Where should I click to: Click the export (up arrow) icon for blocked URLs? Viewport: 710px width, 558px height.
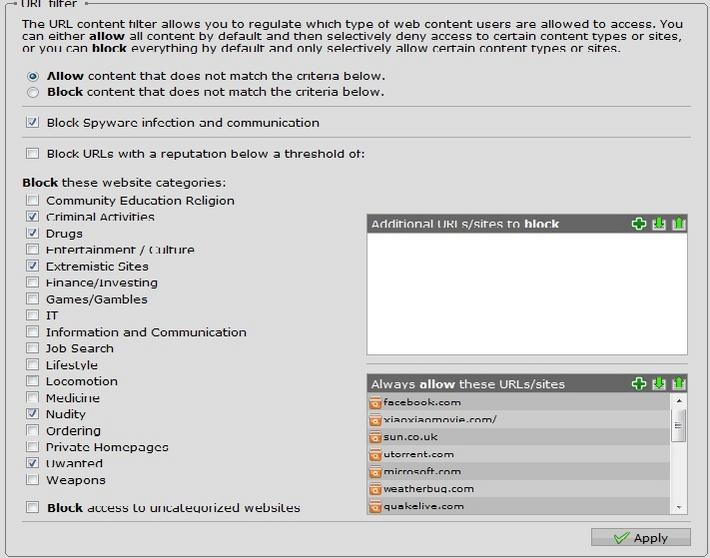click(678, 223)
